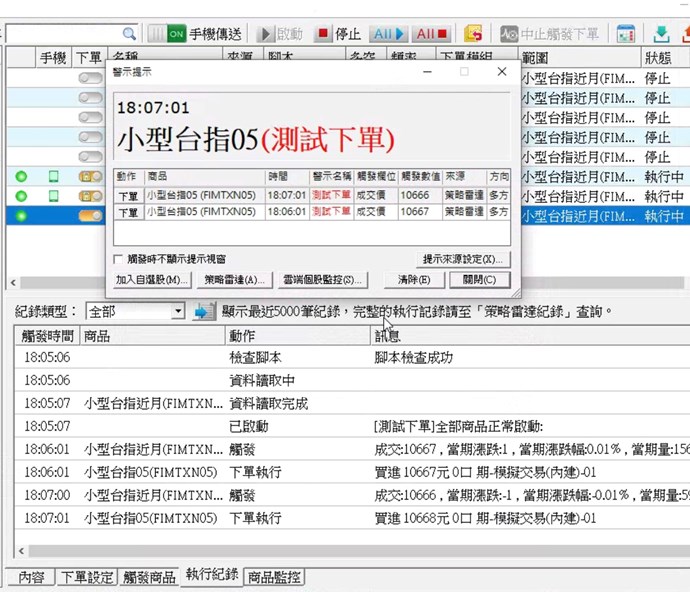Check 觸發時不顯示提示視窗 checkbox
The image size is (690, 592).
click(119, 259)
